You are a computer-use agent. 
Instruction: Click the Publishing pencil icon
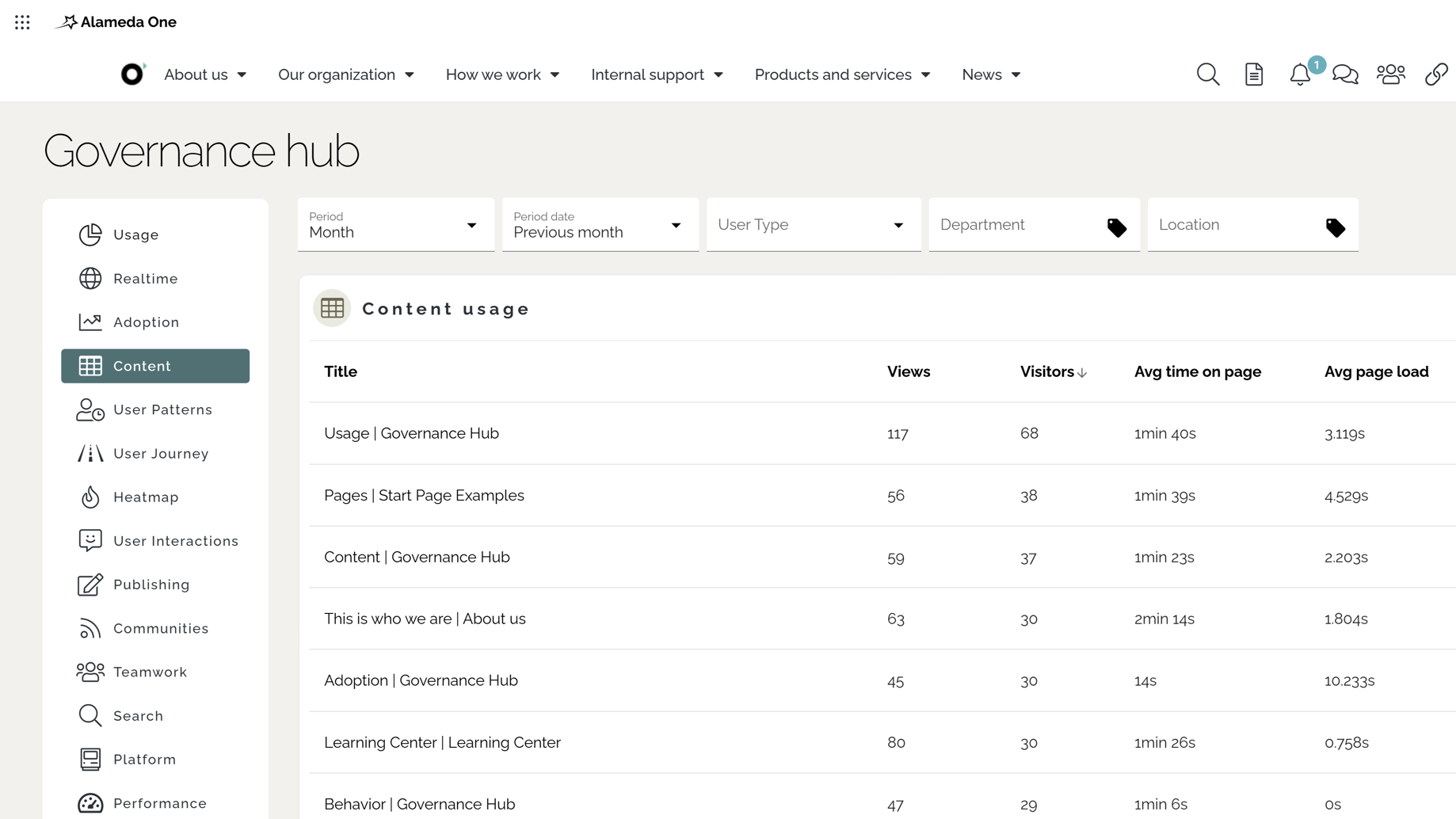90,585
